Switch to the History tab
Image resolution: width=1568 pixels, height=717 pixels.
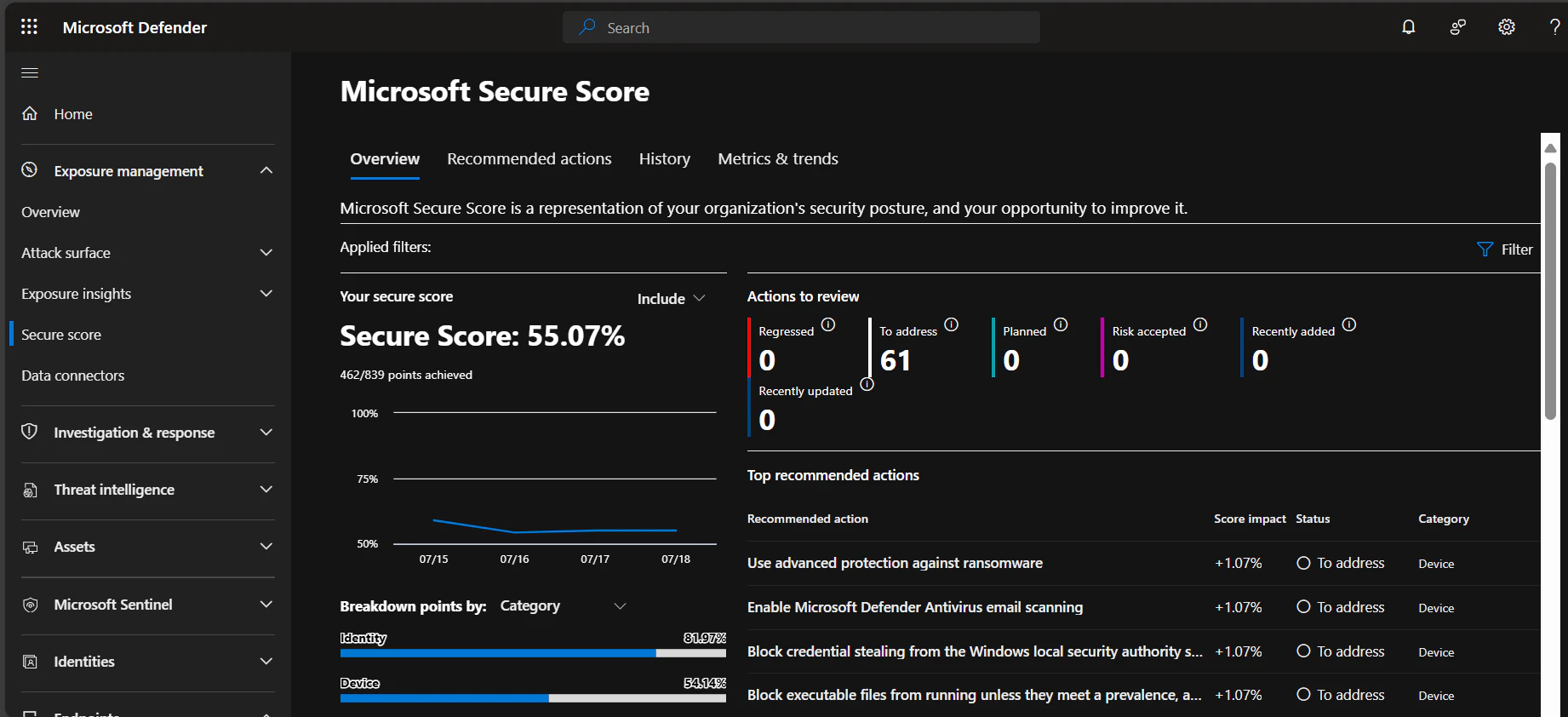coord(665,159)
